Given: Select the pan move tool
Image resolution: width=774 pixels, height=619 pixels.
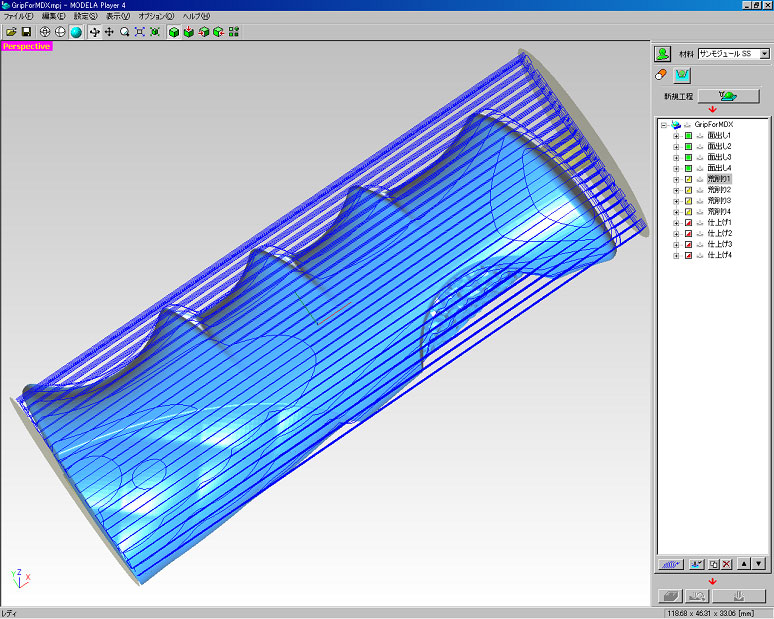Looking at the screenshot, I should 109,32.
